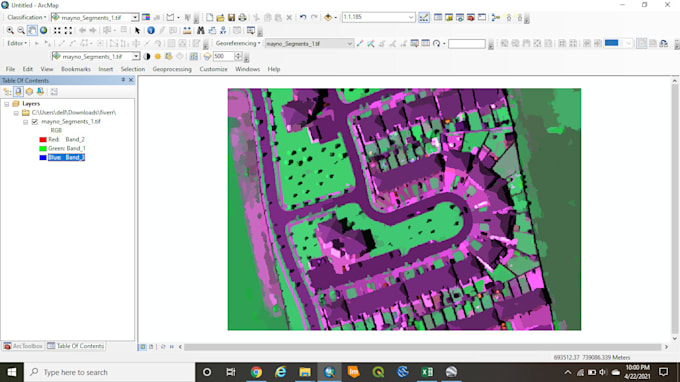Activate the Pan hand tool
The width and height of the screenshot is (680, 382).
pos(32,30)
